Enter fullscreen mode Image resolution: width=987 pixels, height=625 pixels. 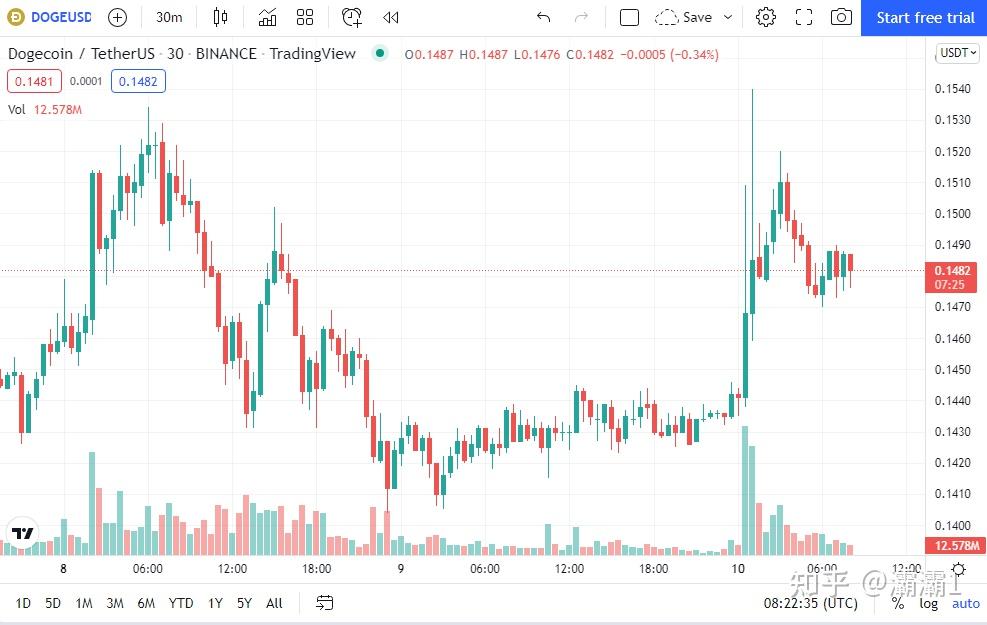click(x=804, y=17)
